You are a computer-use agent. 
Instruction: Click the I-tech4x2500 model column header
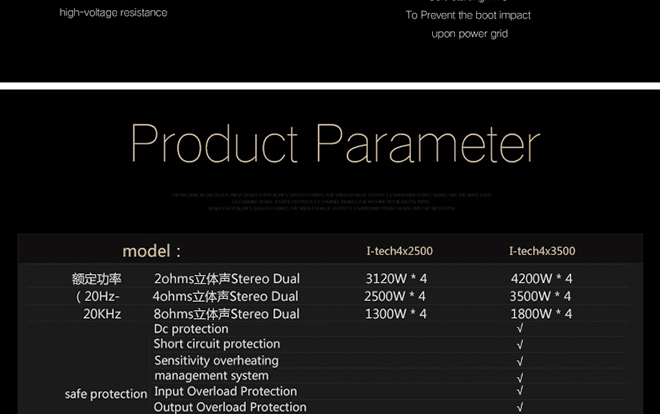[399, 251]
